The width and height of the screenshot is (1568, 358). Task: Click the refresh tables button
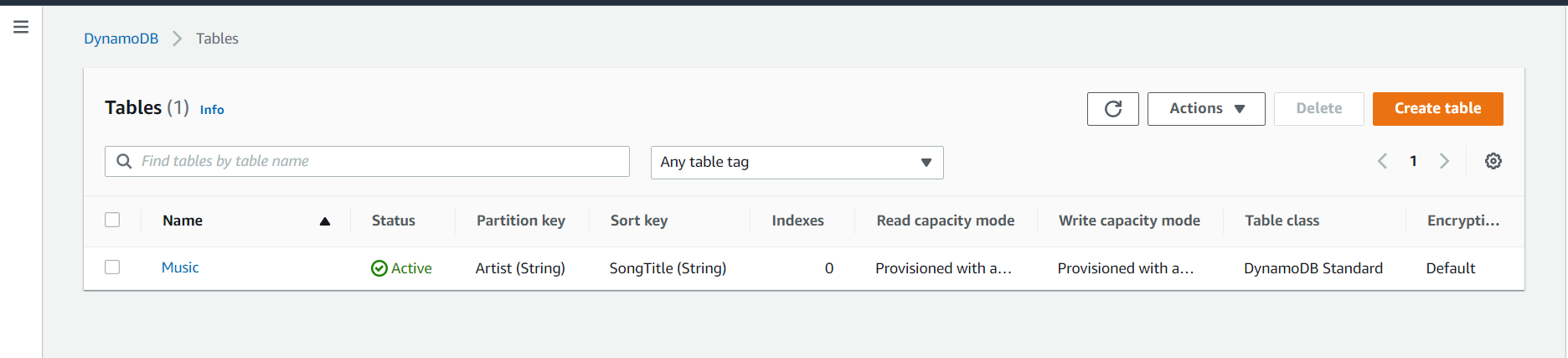tap(1112, 109)
